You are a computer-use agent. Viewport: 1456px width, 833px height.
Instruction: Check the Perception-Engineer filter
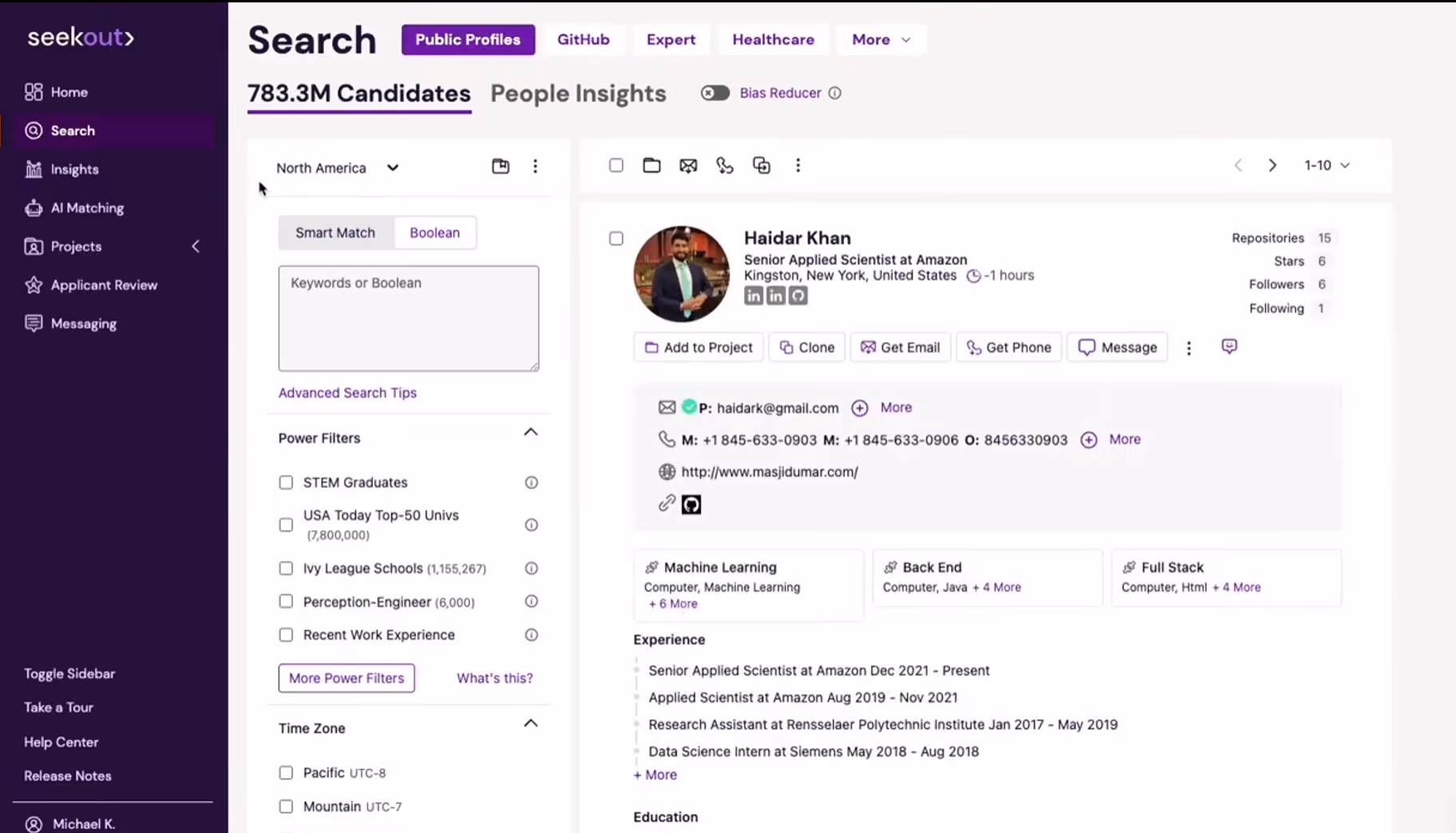tap(286, 601)
